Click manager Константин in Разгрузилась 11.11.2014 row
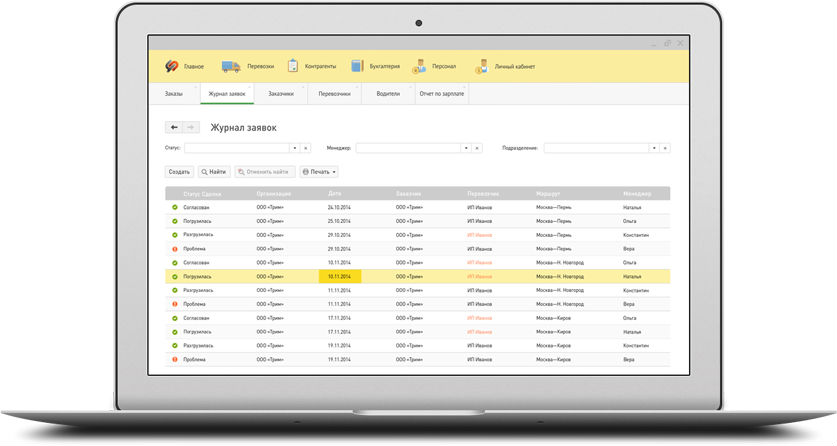This screenshot has width=837, height=446. (x=636, y=290)
